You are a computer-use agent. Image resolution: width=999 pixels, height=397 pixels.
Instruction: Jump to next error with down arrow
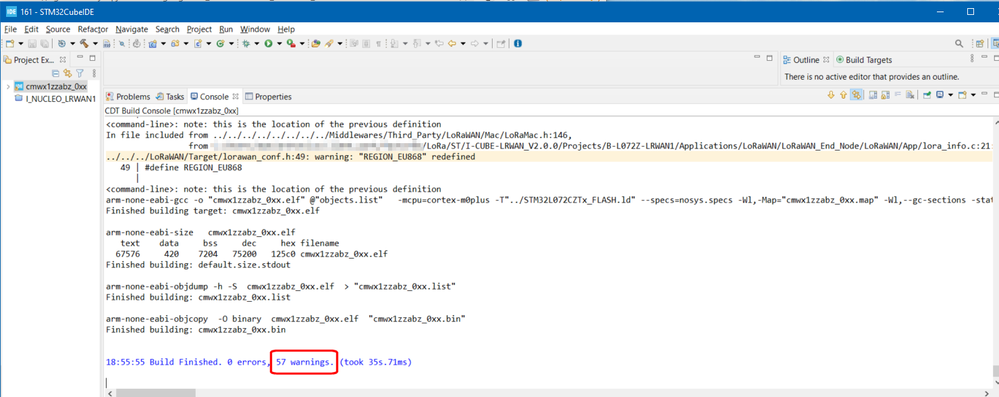pyautogui.click(x=831, y=95)
